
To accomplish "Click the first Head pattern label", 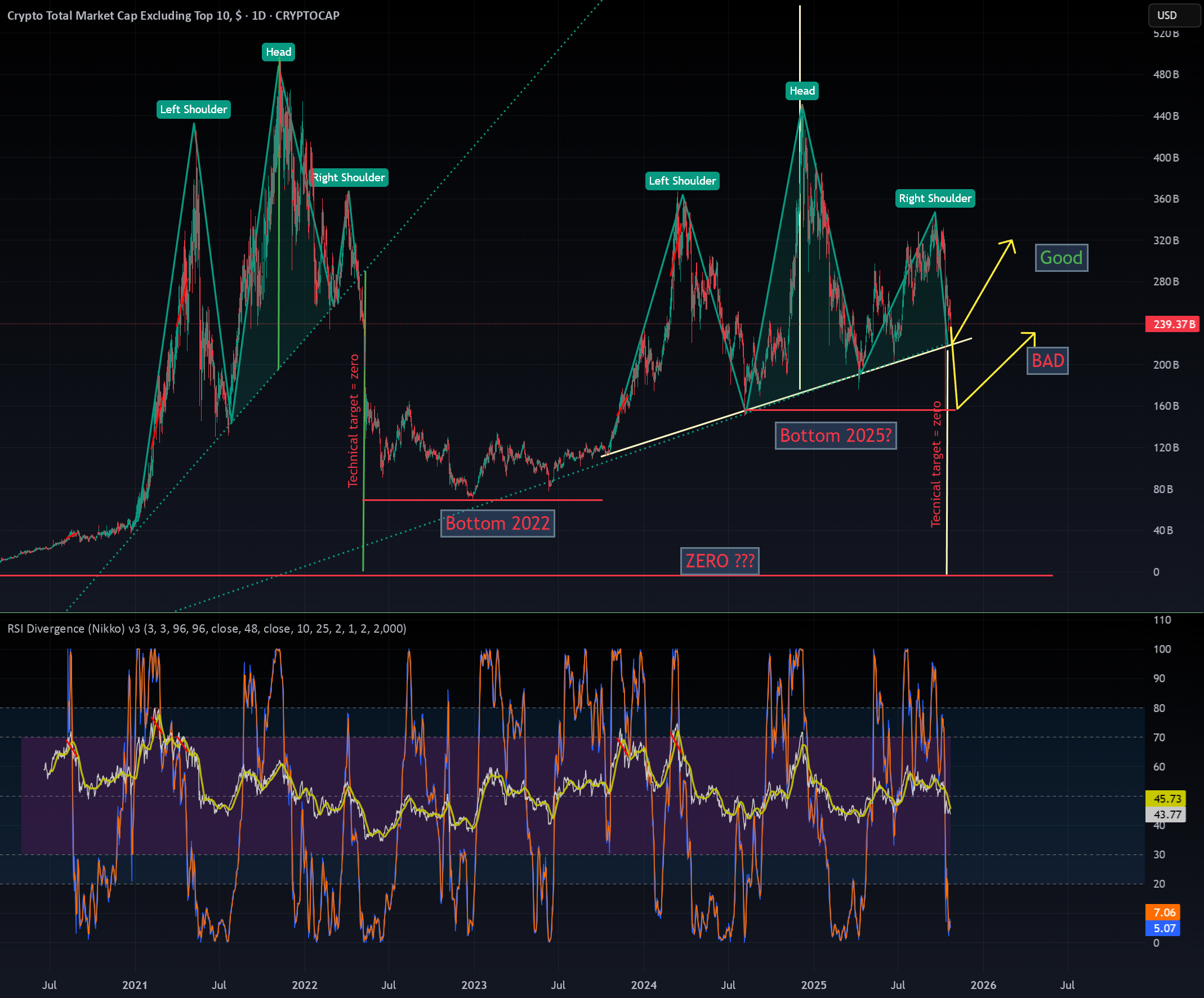I will click(279, 52).
